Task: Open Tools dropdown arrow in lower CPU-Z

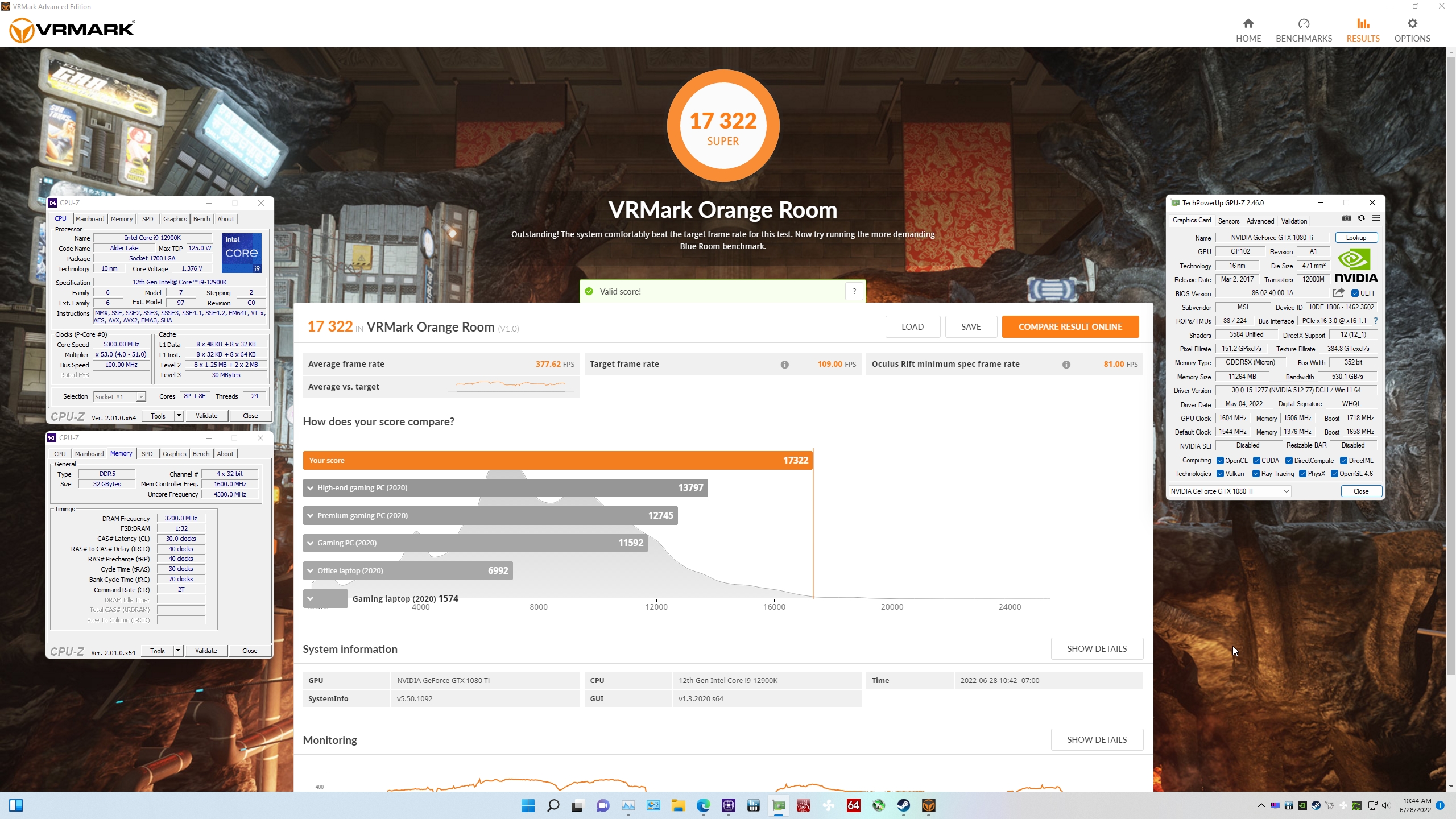Action: (178, 651)
